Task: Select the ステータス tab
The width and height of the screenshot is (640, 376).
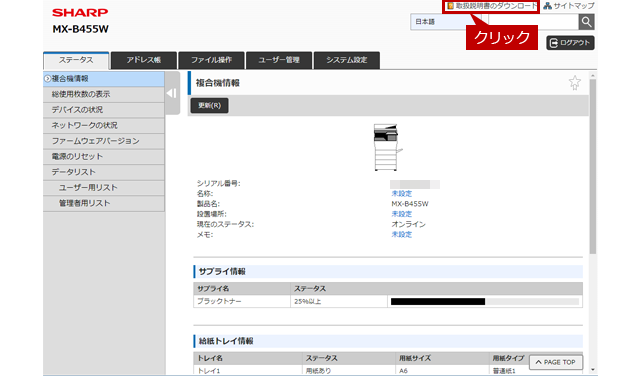Action: 76,60
